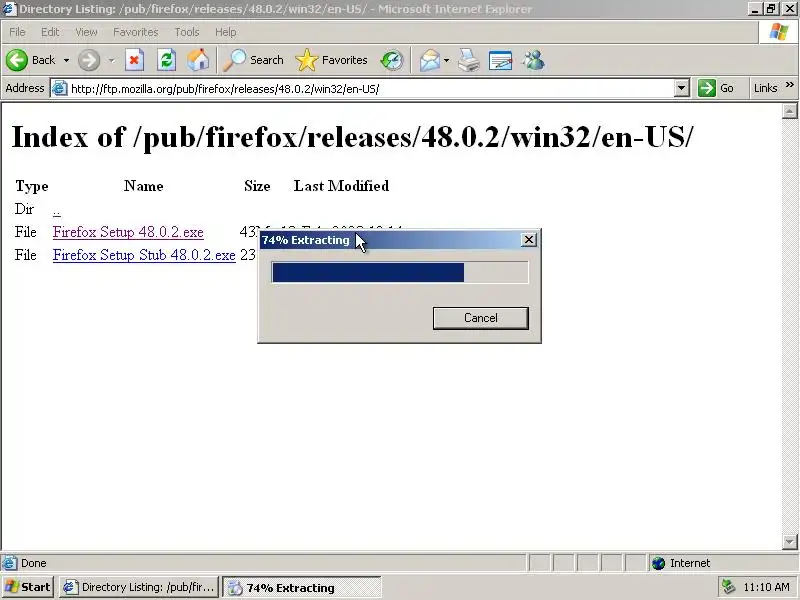Click the Links toolbar label

click(x=765, y=88)
